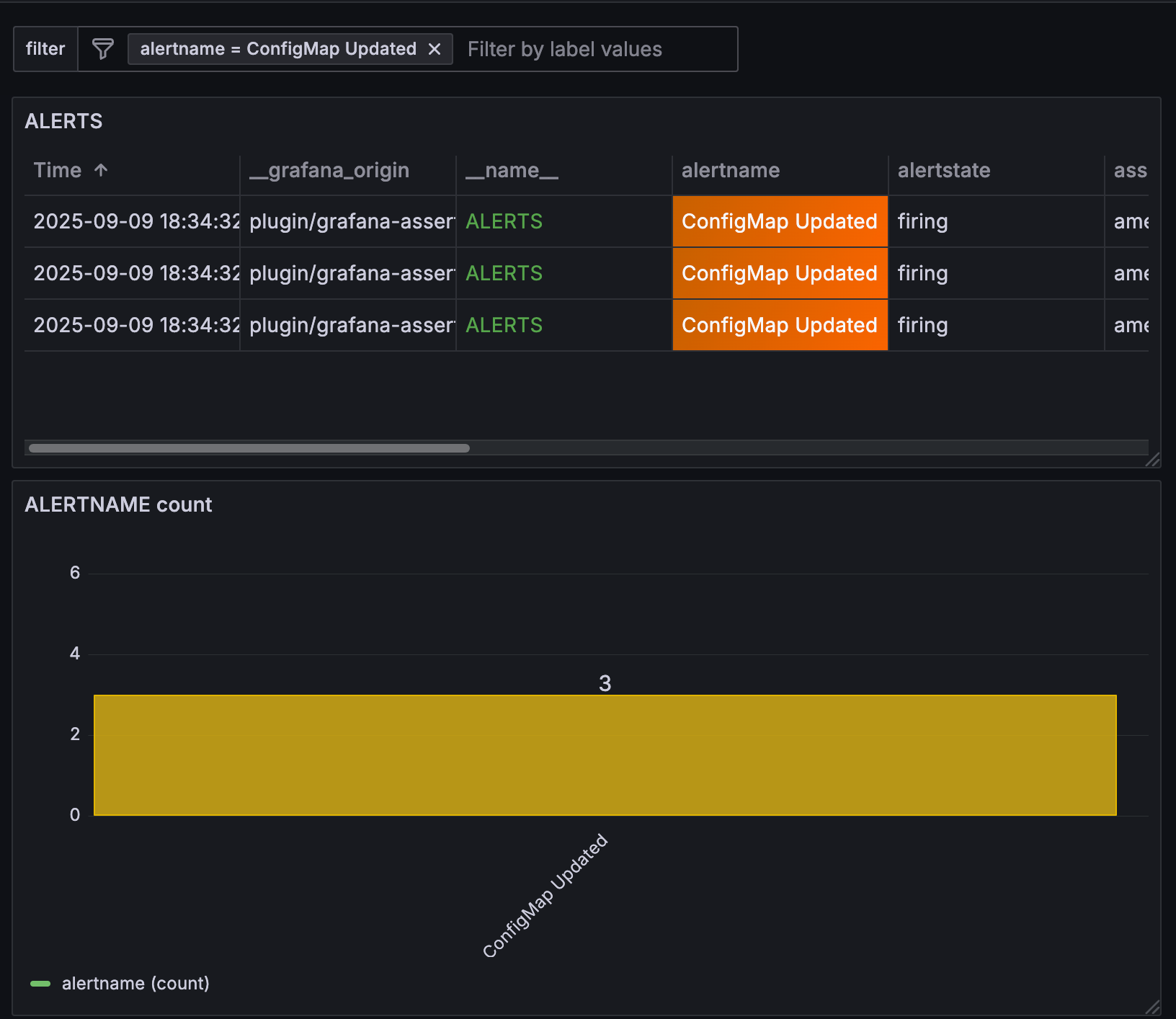Remove the alertname ConfigMap Updated filter

[x=435, y=49]
